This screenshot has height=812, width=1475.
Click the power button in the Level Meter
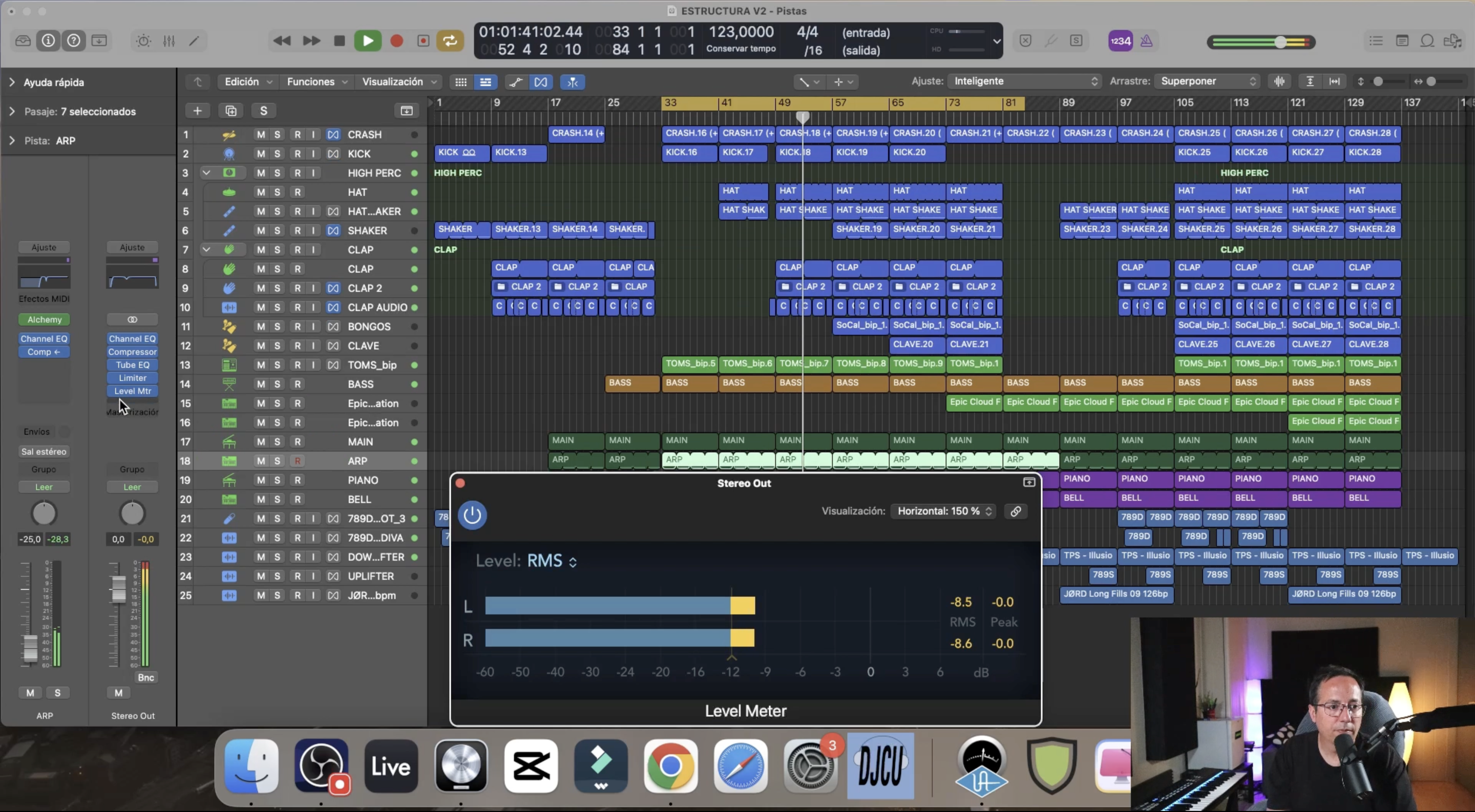(x=472, y=515)
